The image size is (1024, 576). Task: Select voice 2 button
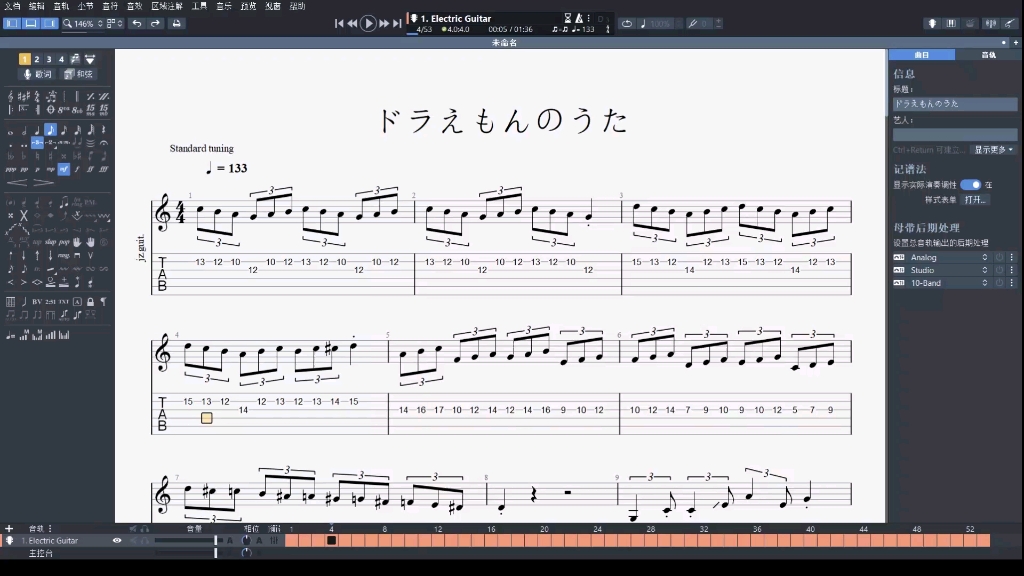pyautogui.click(x=37, y=59)
